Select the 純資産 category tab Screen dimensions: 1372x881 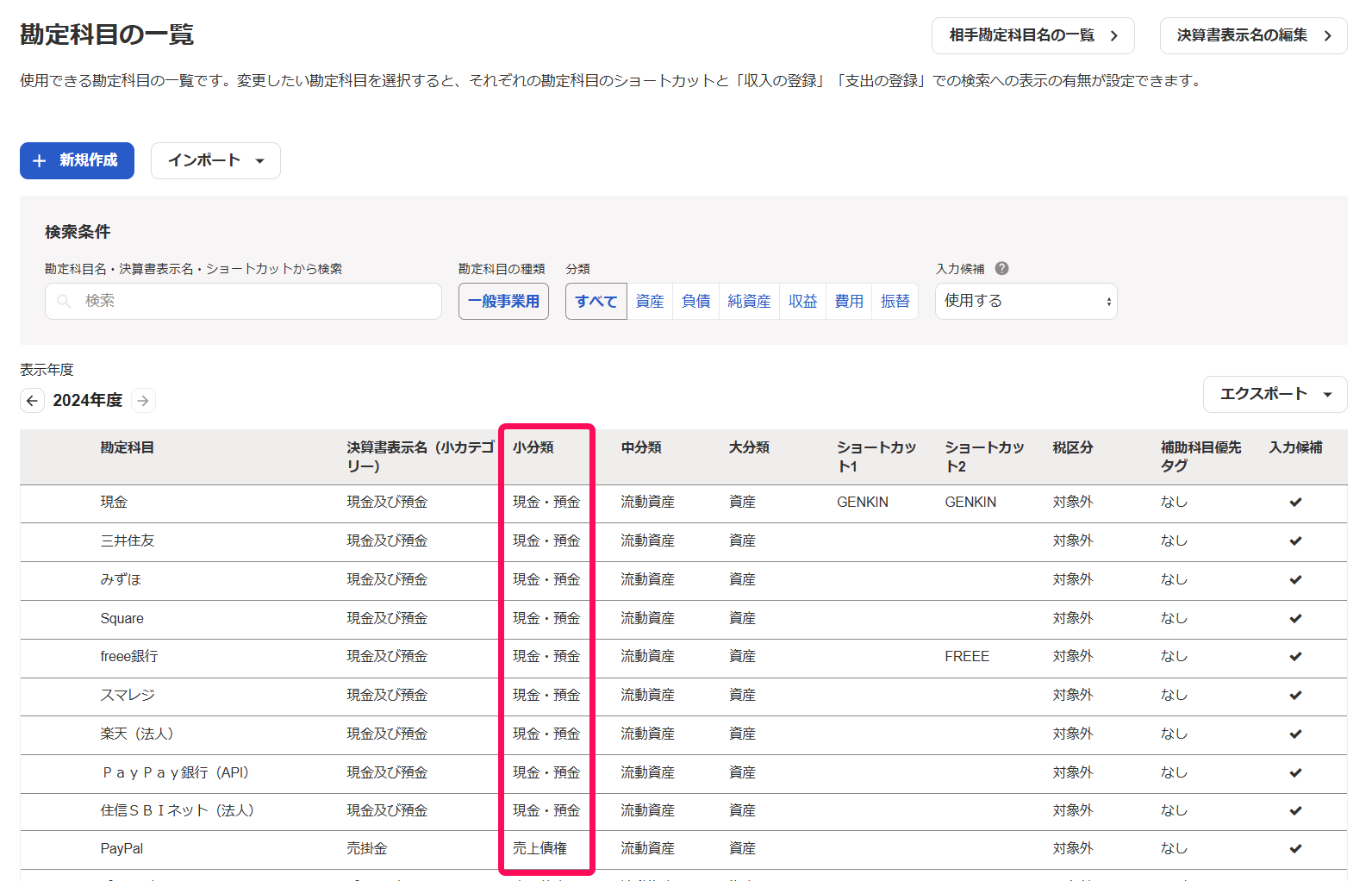[749, 301]
